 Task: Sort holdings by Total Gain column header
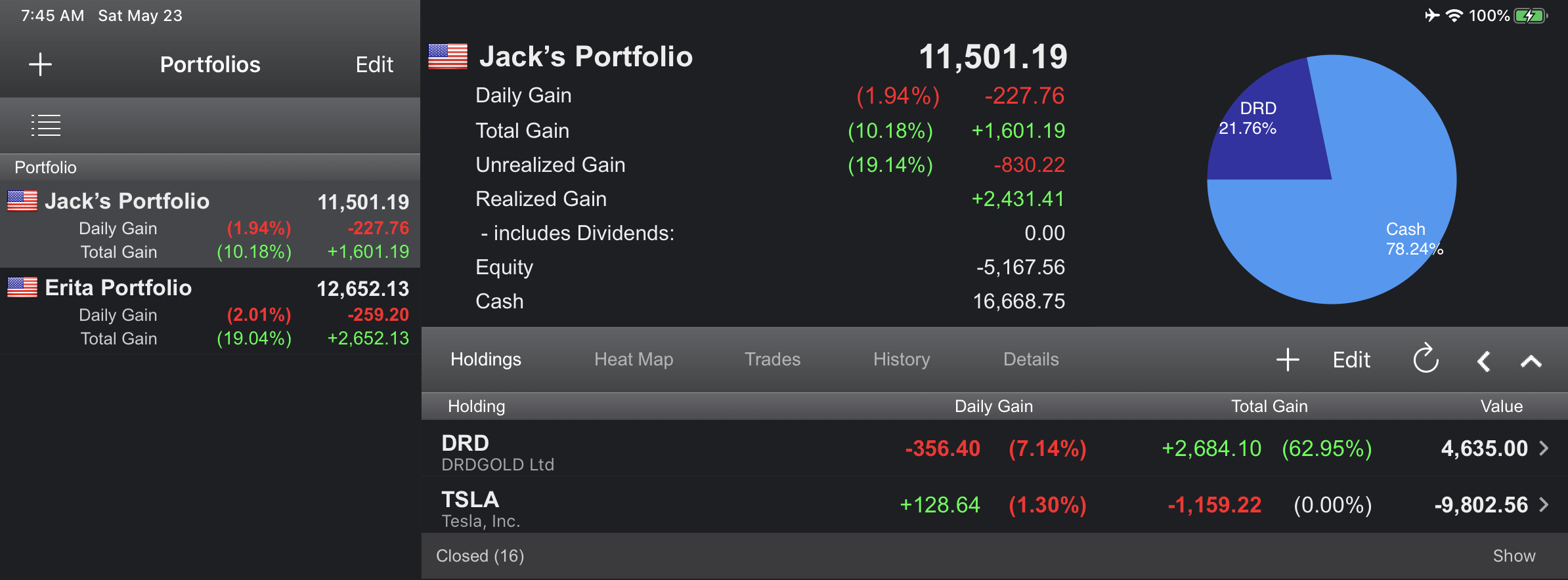[1269, 406]
